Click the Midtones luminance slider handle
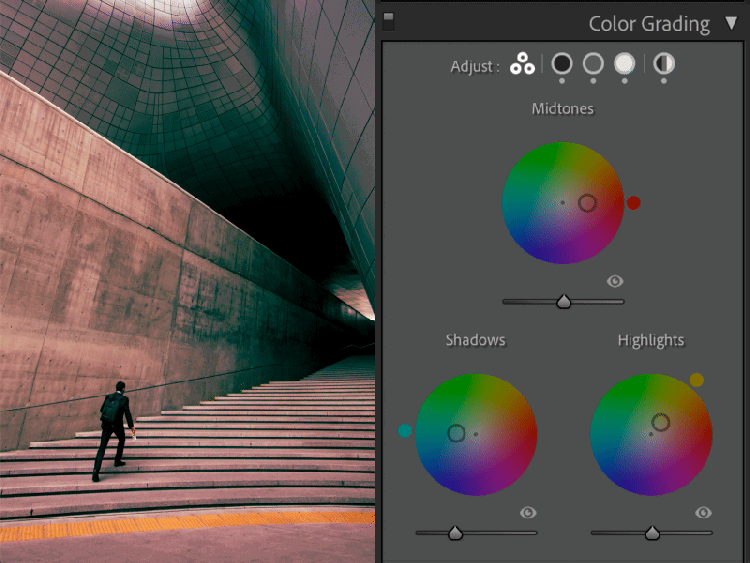750x563 pixels. tap(564, 301)
